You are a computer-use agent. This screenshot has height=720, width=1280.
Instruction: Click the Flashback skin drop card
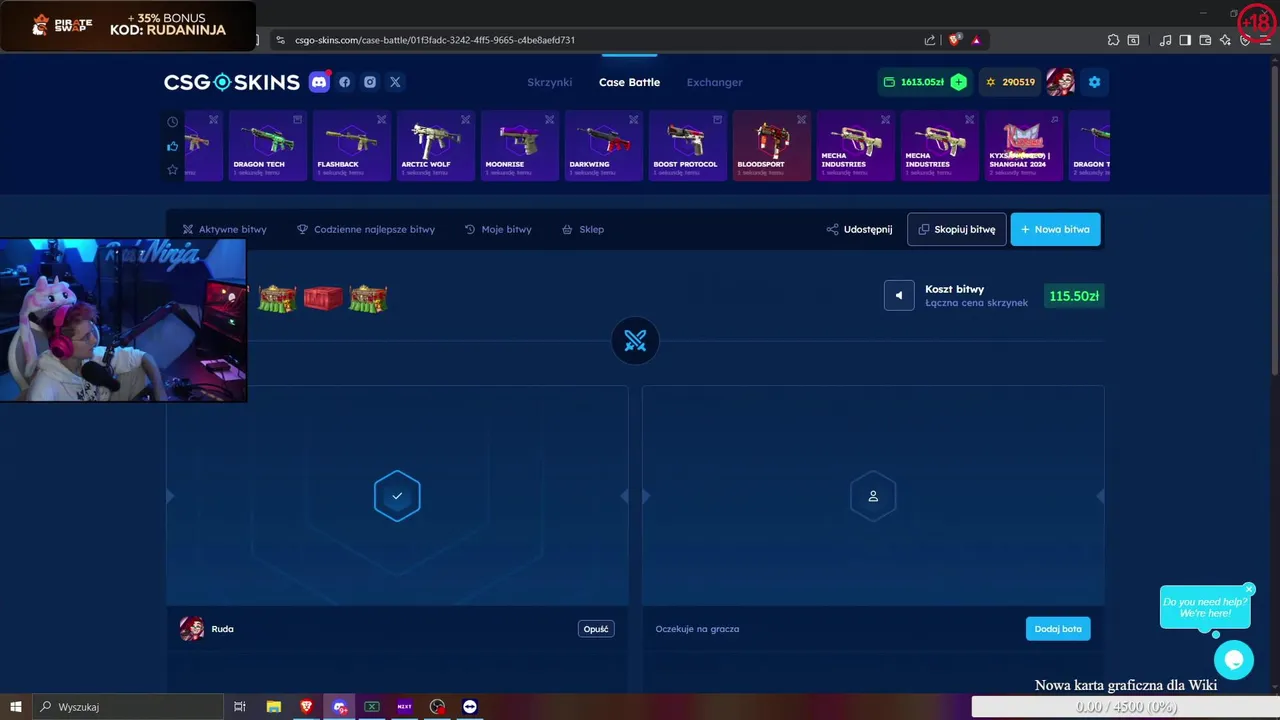pyautogui.click(x=351, y=145)
